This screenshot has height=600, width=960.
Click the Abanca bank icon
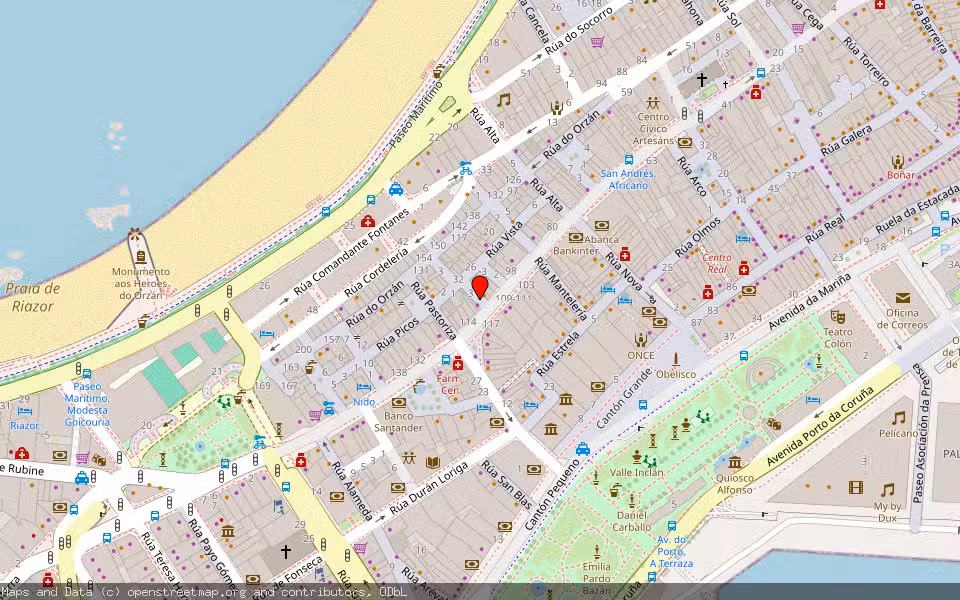pyautogui.click(x=601, y=226)
